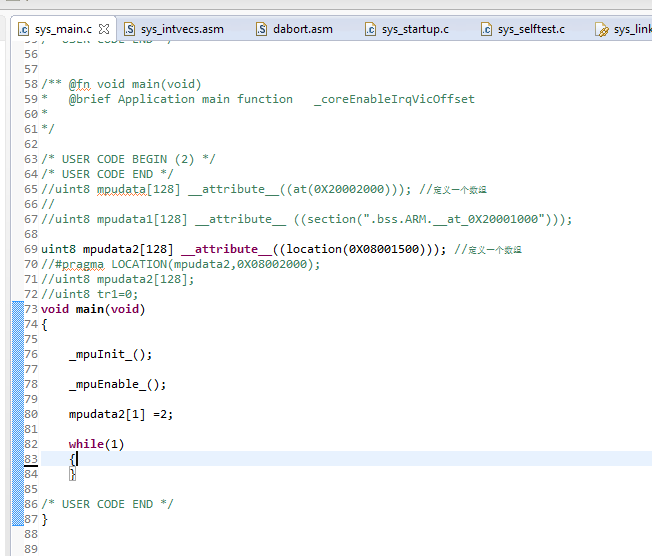This screenshot has height=556, width=652.
Task: Click '//uint8 mpudata2[128];' comment on line 71
Action: [x=118, y=279]
